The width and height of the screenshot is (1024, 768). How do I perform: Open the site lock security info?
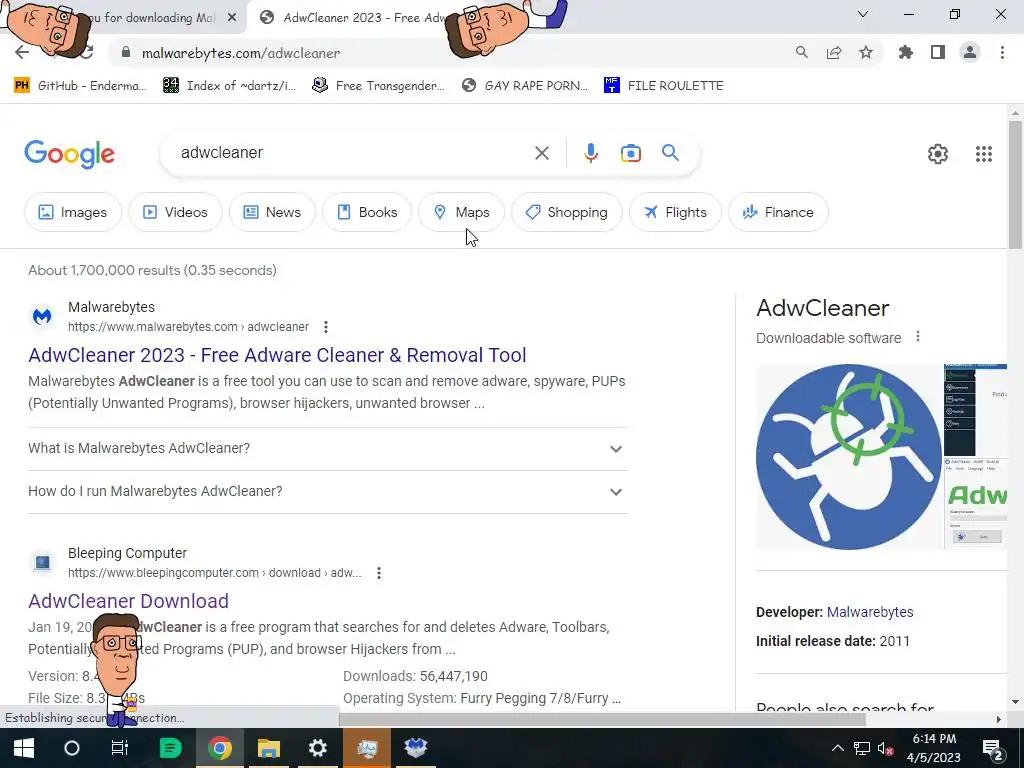[126, 53]
